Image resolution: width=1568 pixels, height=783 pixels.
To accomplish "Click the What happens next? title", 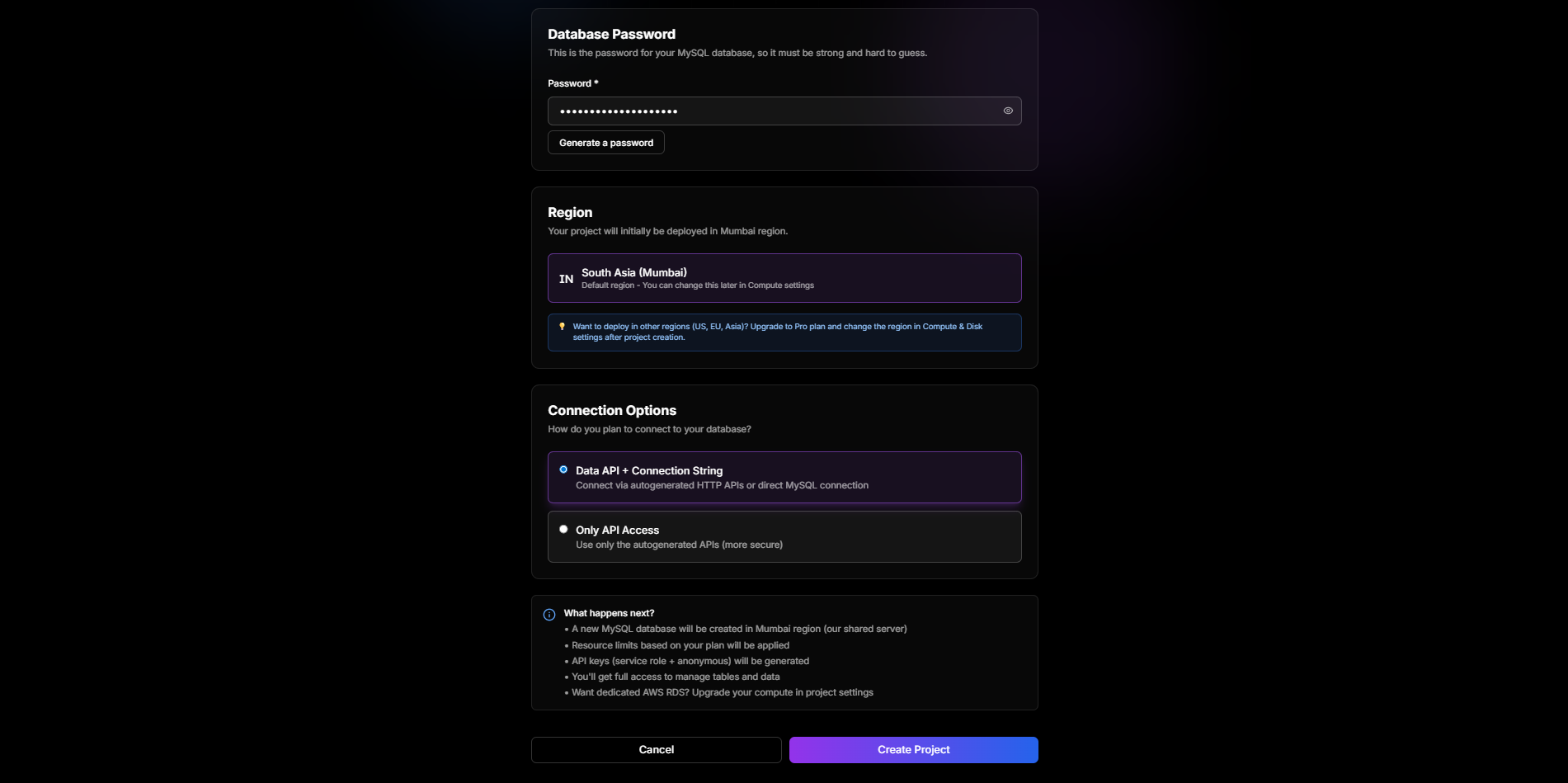I will point(609,613).
